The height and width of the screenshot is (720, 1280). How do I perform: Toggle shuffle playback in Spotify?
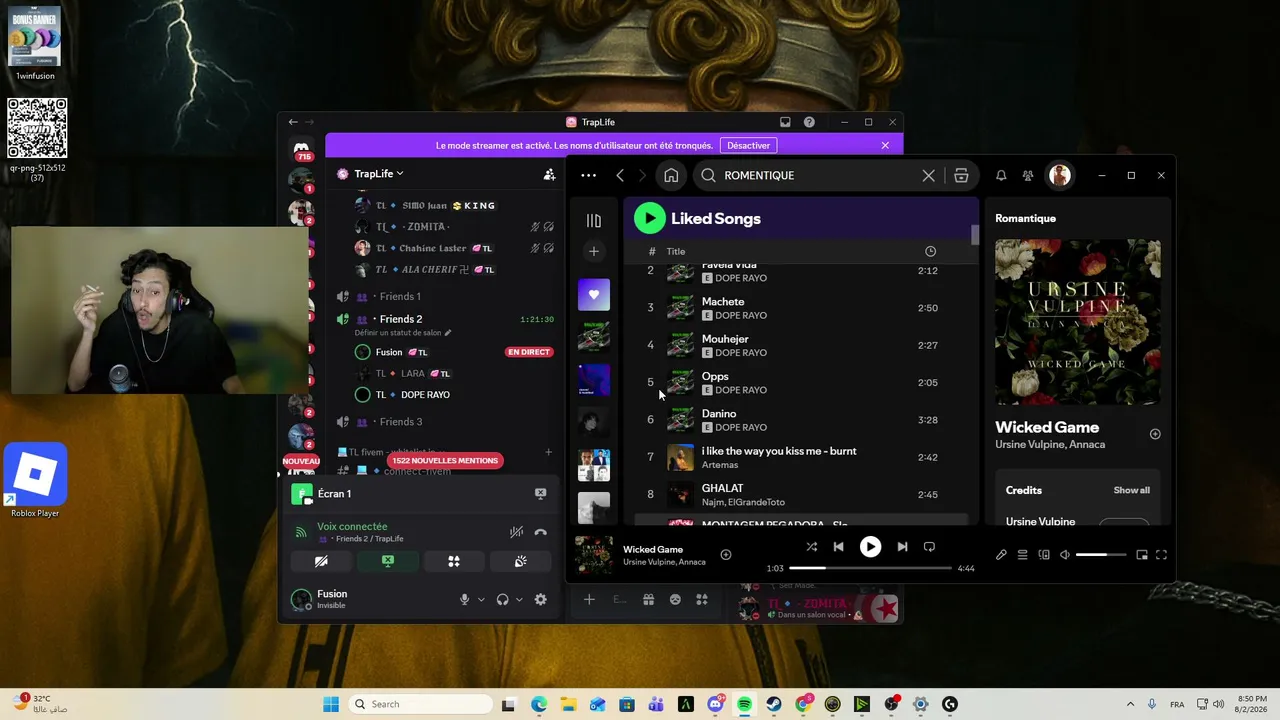coord(811,547)
